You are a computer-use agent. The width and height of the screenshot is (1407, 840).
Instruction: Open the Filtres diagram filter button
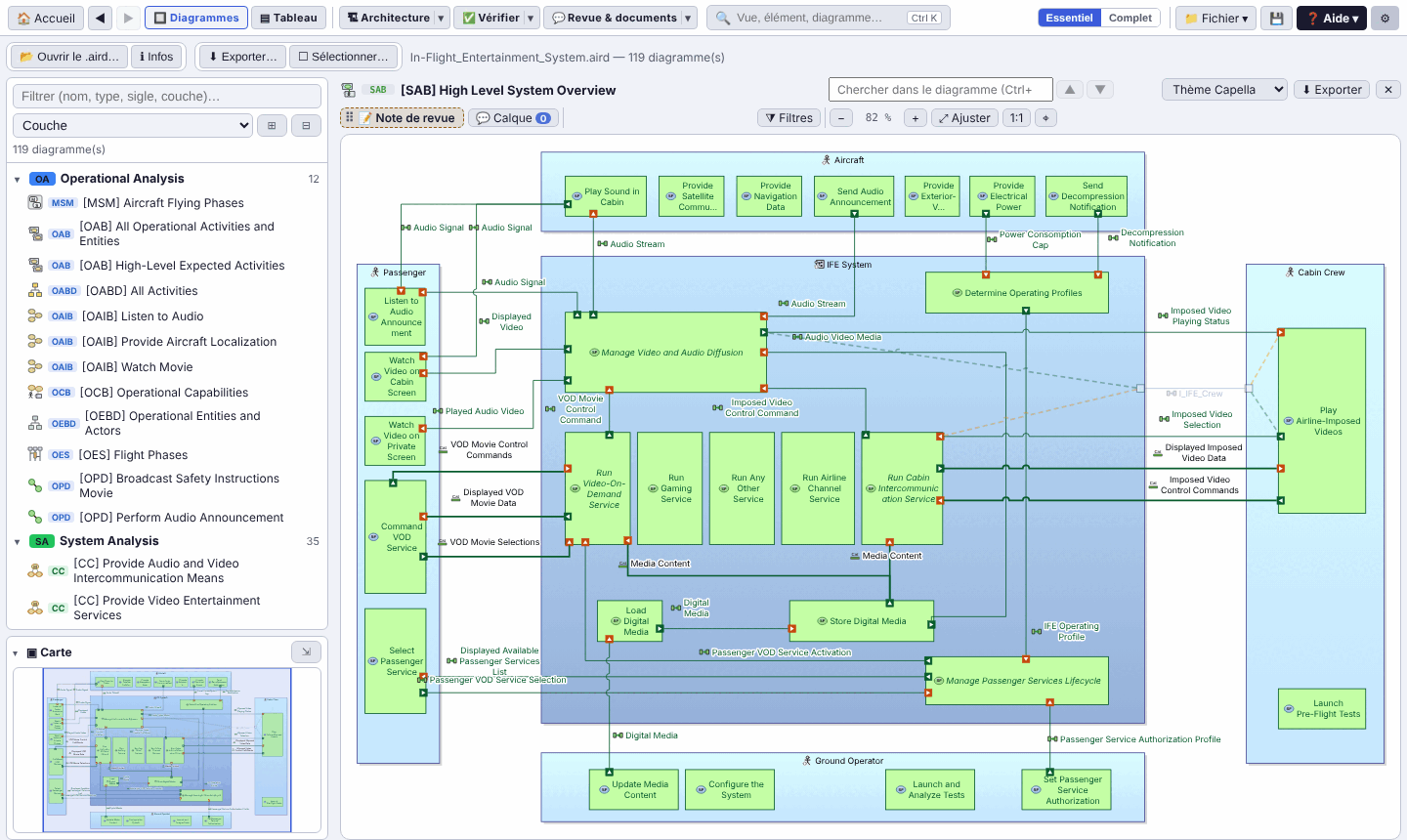click(789, 118)
